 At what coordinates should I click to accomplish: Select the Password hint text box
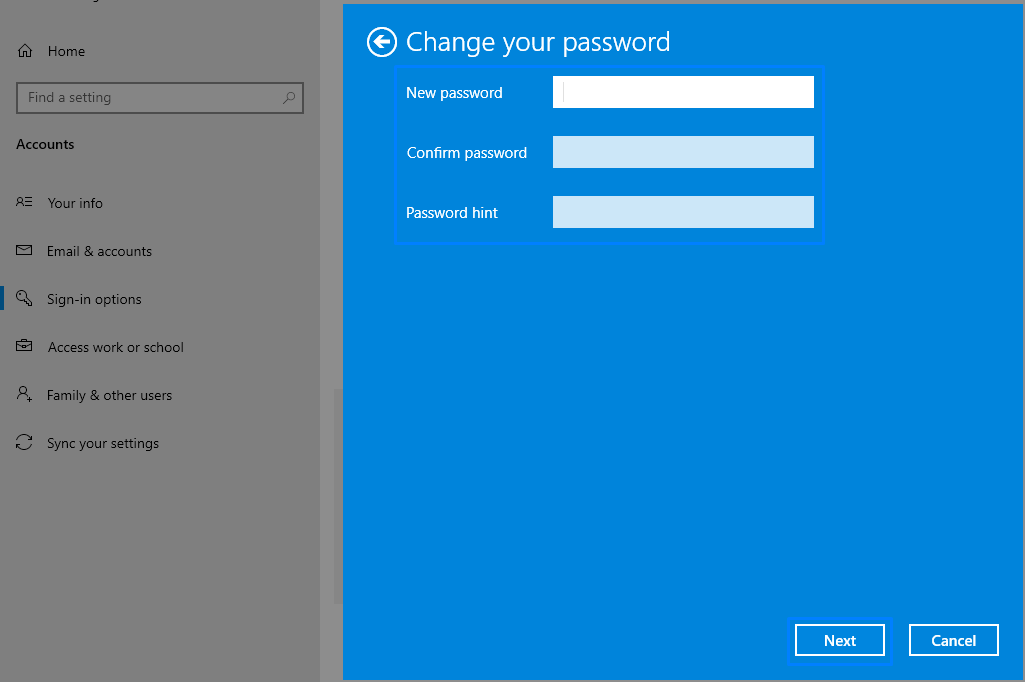click(x=683, y=213)
